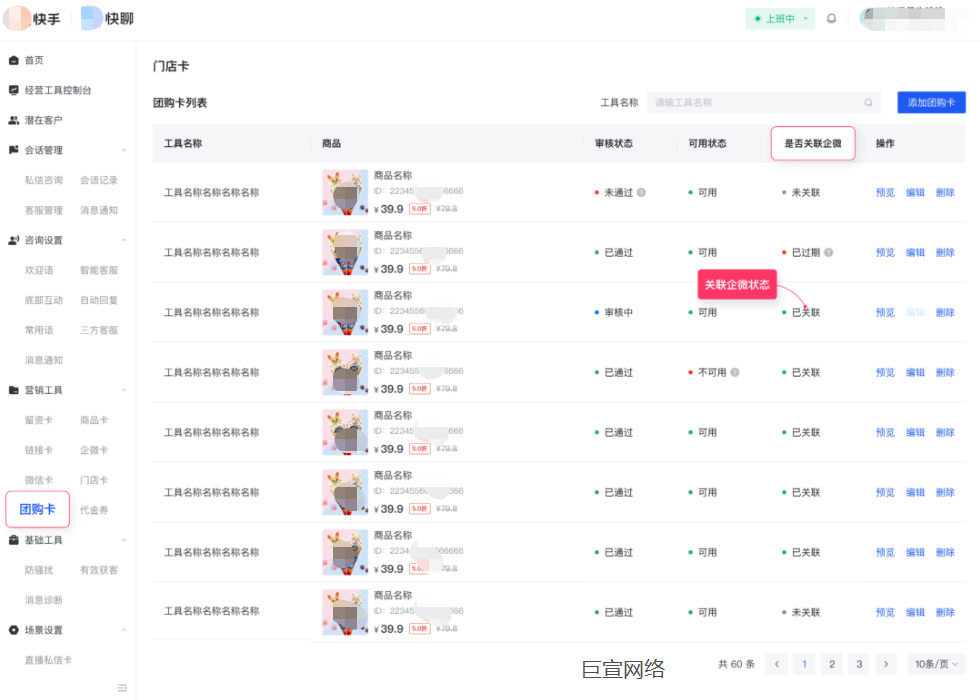The image size is (980, 700).
Task: Open the 首页 home icon
Action: pos(14,60)
